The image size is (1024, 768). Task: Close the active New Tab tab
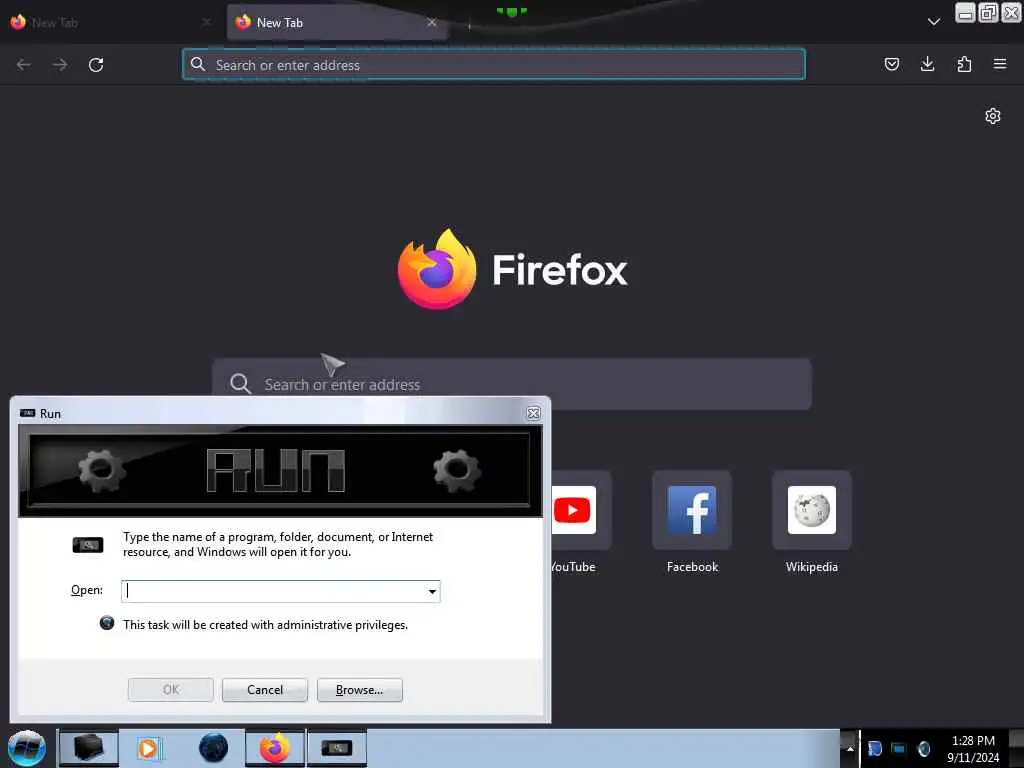(432, 22)
